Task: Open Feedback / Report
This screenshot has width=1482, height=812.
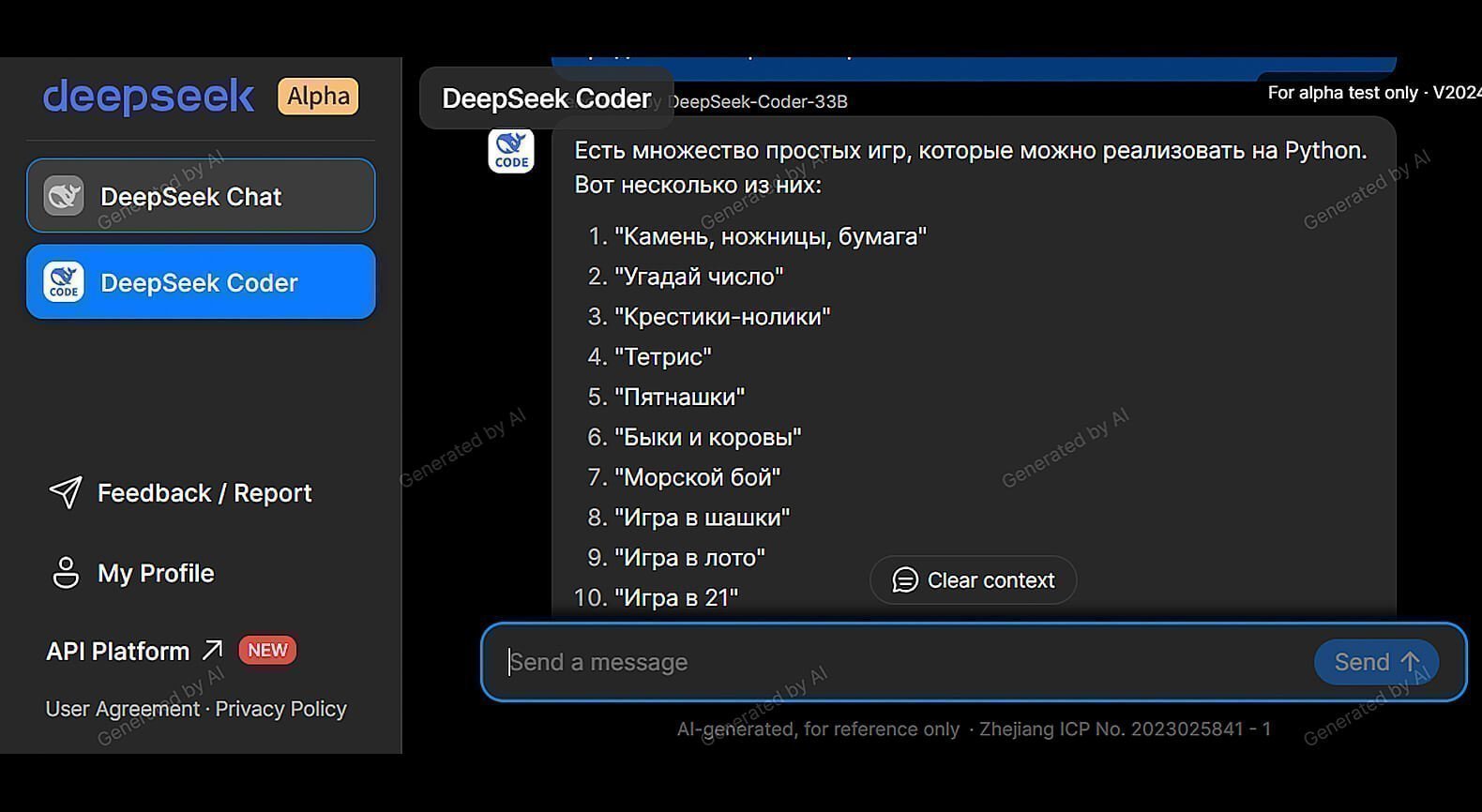Action: [180, 493]
